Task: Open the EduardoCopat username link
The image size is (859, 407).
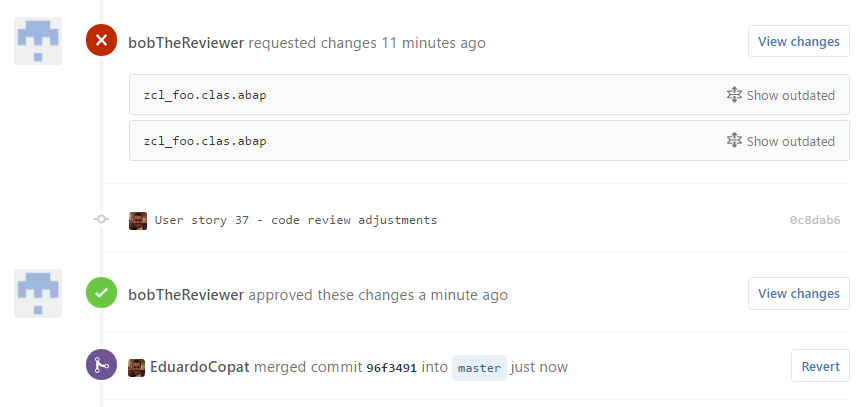Action: [200, 366]
